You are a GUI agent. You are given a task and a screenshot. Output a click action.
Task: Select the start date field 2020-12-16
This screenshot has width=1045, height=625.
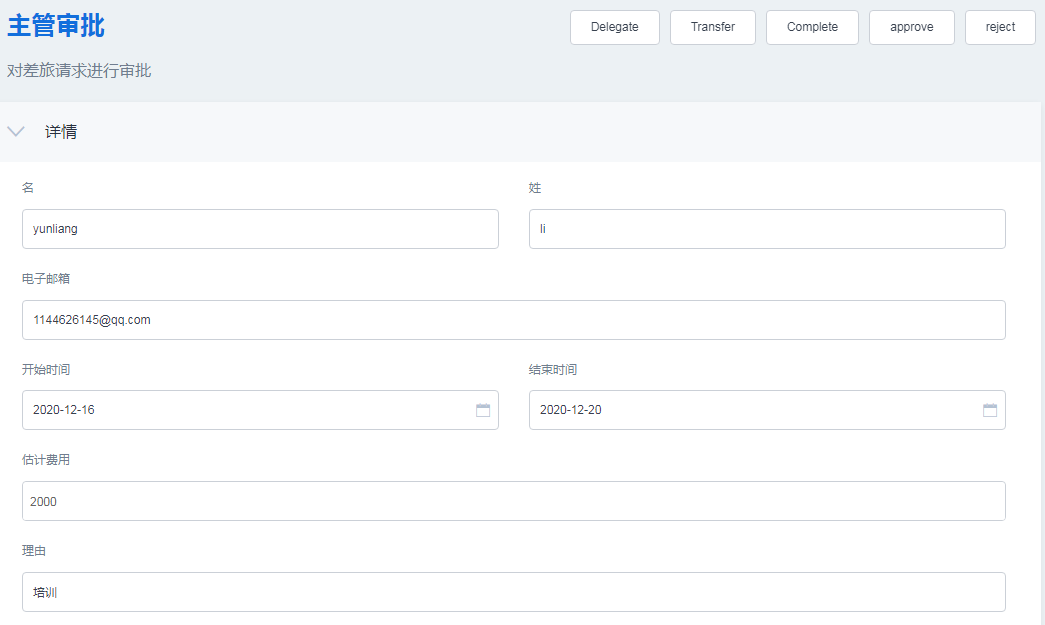click(245, 410)
